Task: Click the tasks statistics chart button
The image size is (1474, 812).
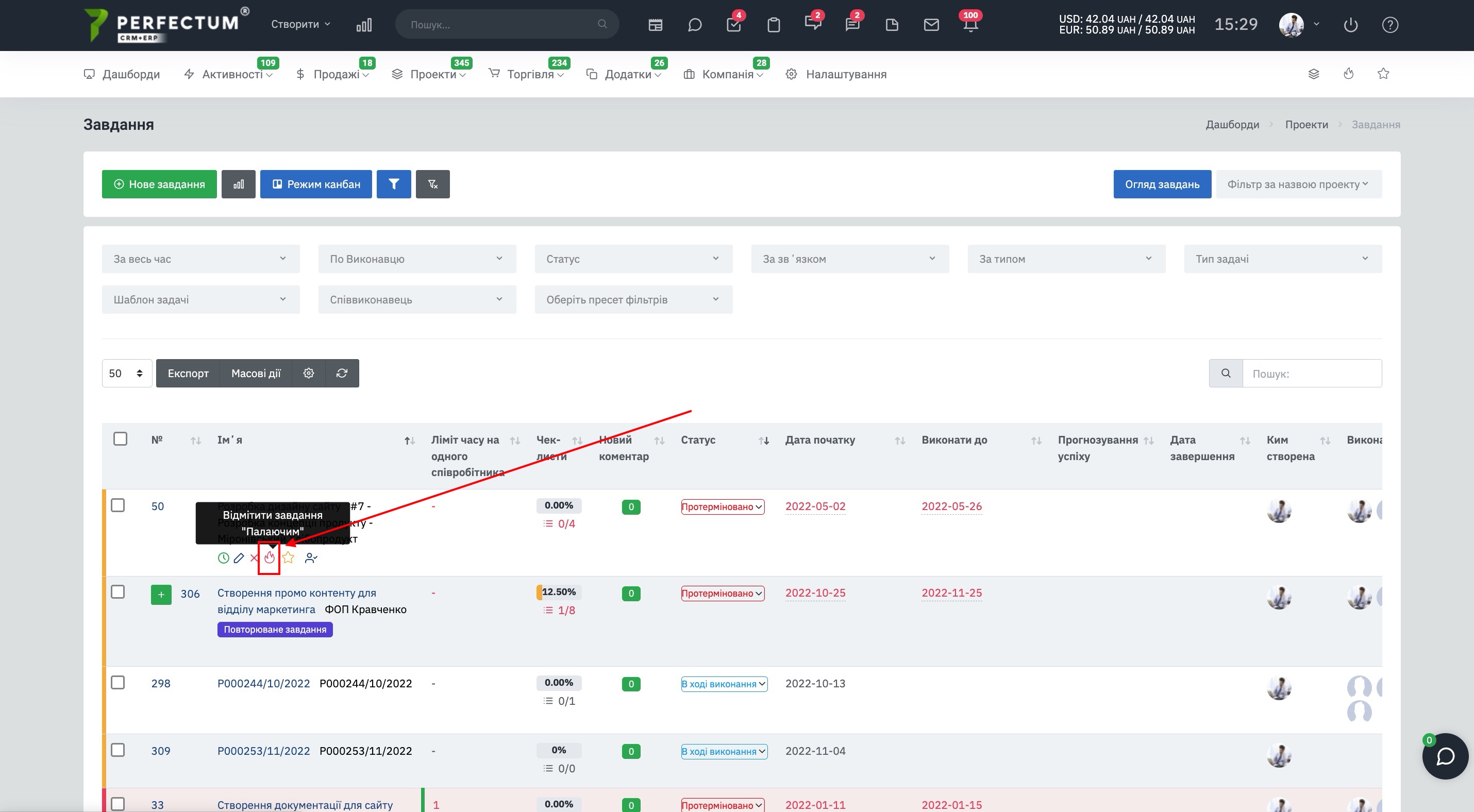Action: point(239,184)
